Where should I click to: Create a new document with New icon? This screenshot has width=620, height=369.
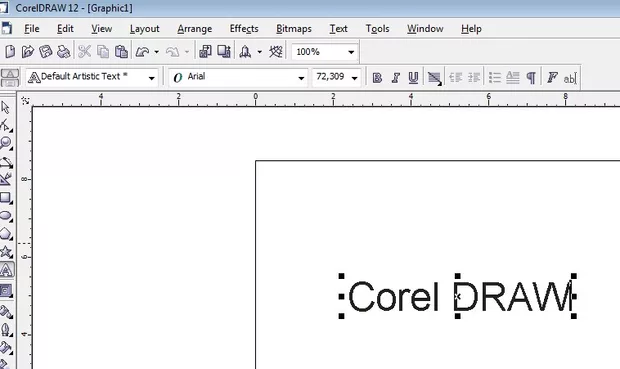click(10, 51)
